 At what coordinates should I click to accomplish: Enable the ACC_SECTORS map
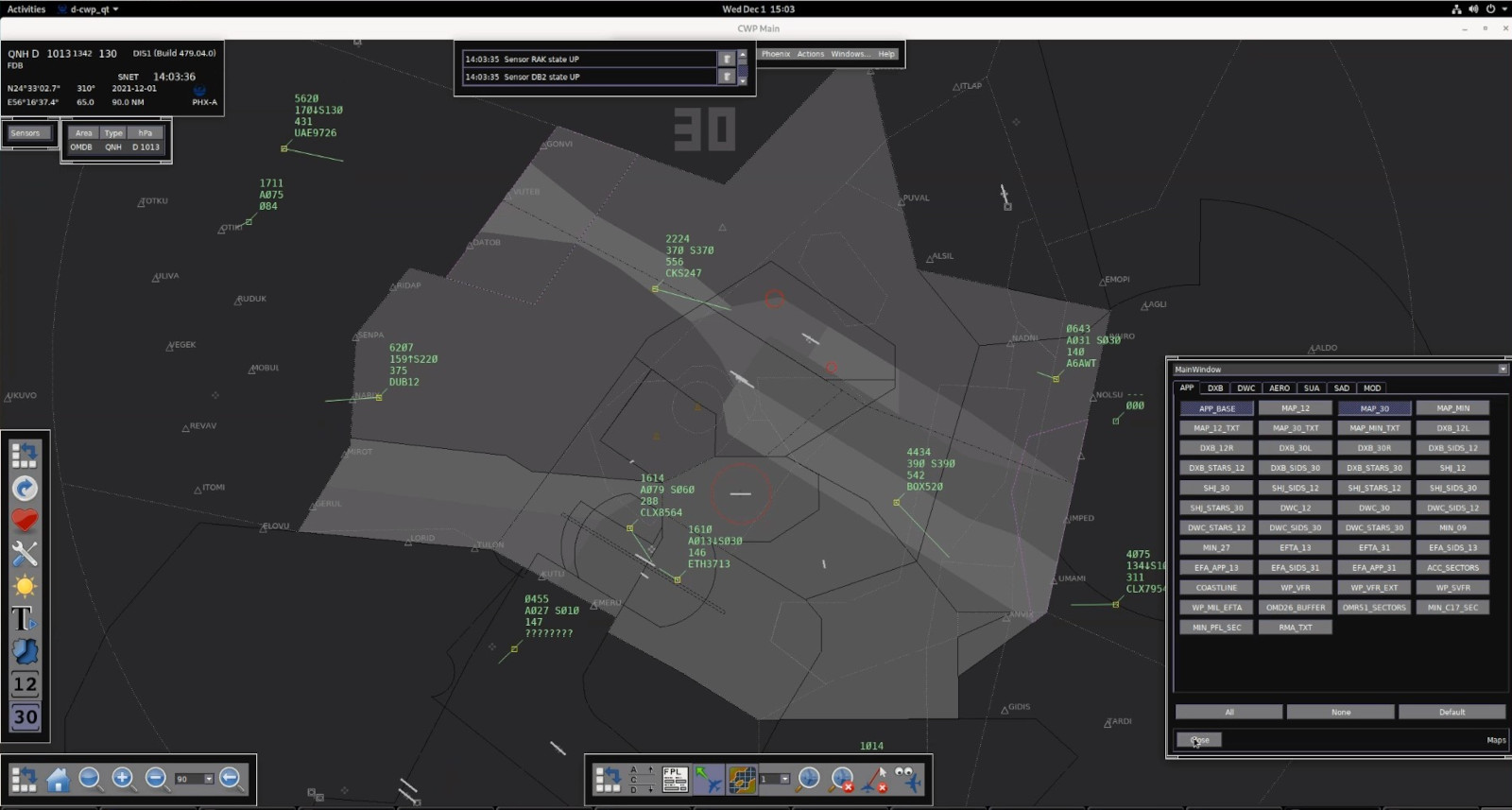[x=1453, y=568]
